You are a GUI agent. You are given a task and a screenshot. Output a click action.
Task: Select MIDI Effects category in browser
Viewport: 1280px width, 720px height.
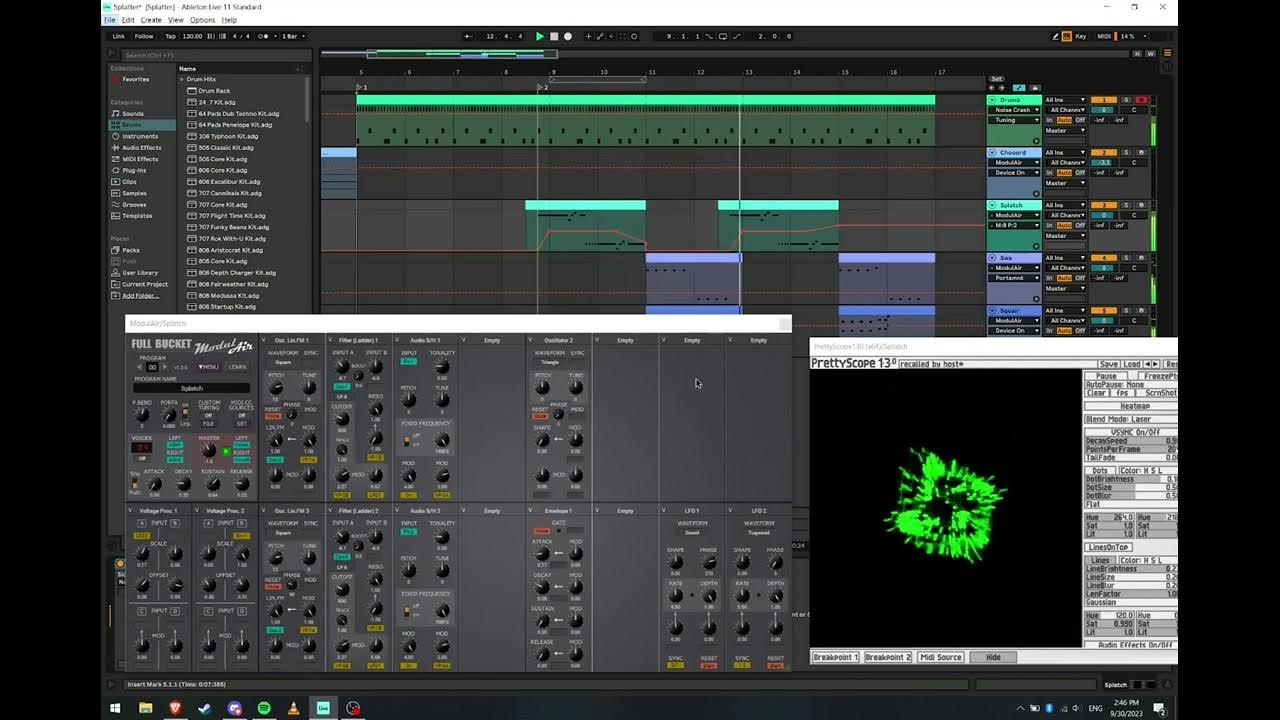click(140, 159)
